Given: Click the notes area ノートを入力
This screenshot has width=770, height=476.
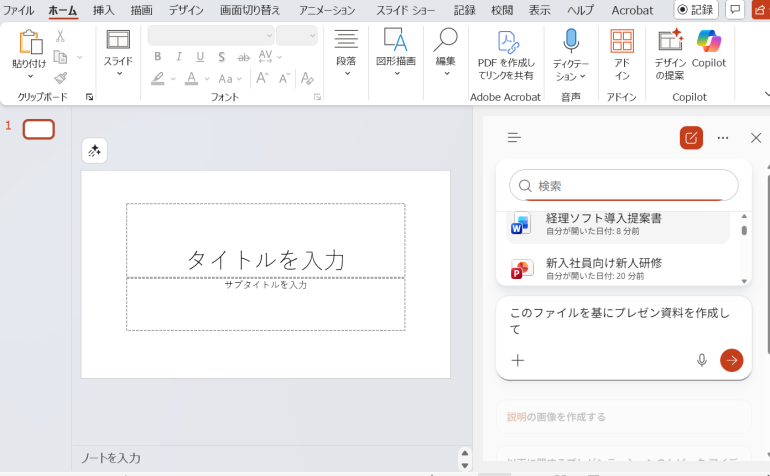Looking at the screenshot, I should pyautogui.click(x=110, y=458).
